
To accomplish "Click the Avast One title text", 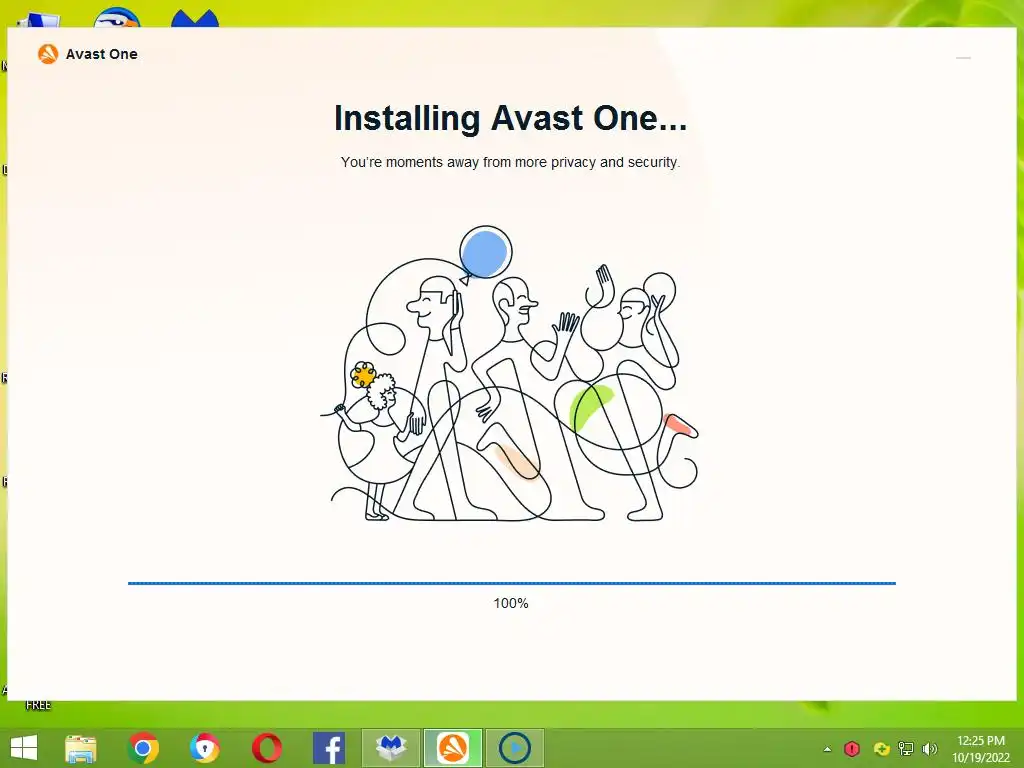I will pyautogui.click(x=102, y=54).
